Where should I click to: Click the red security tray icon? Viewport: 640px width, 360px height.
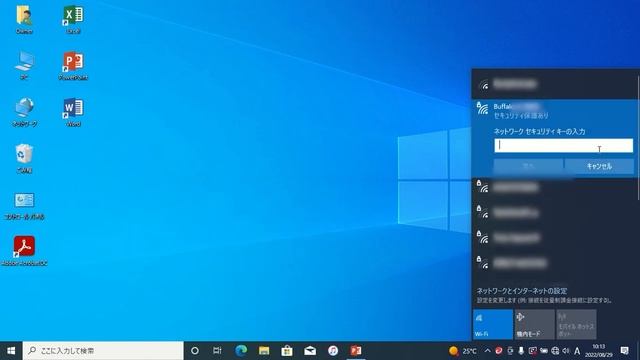(499, 351)
